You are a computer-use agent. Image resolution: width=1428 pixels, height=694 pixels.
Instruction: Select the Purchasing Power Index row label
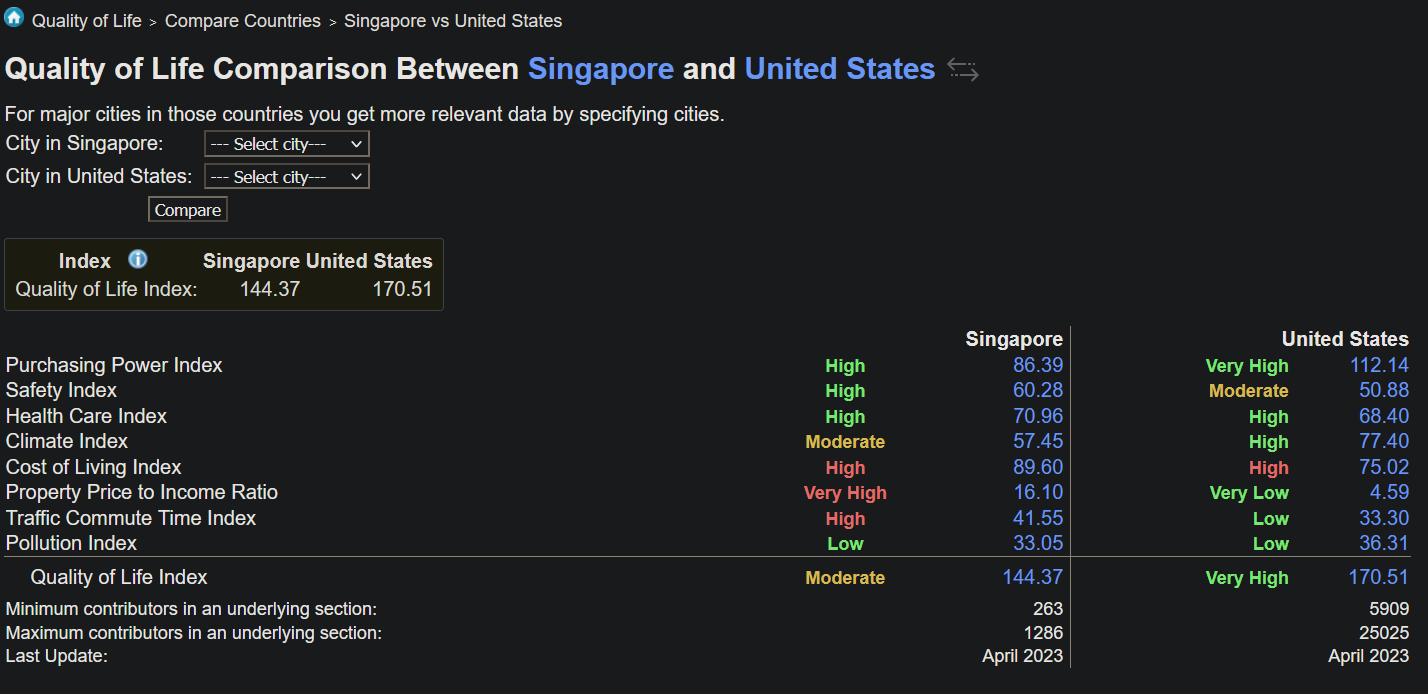(x=114, y=365)
